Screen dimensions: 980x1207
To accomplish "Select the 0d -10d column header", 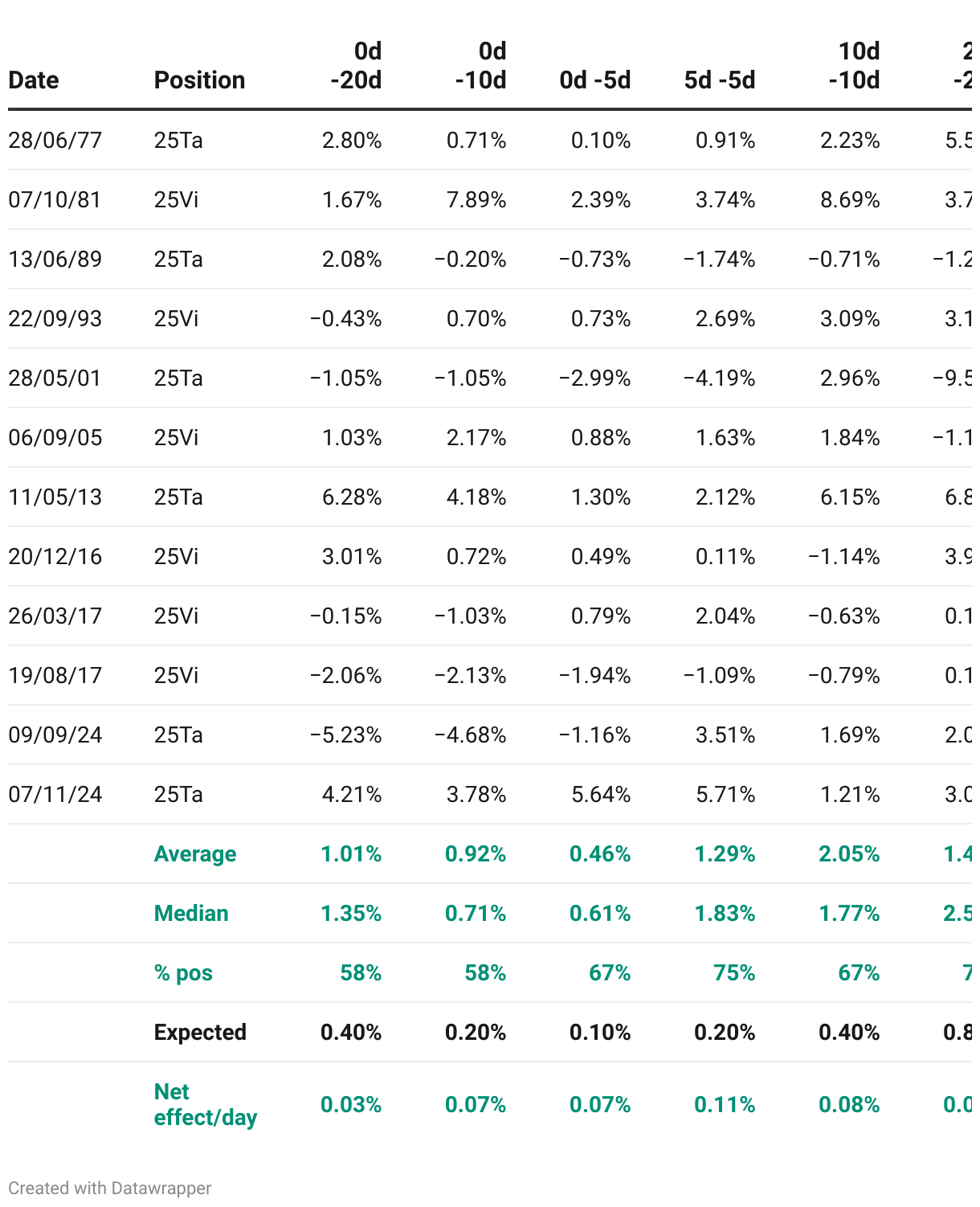I will 480,66.
